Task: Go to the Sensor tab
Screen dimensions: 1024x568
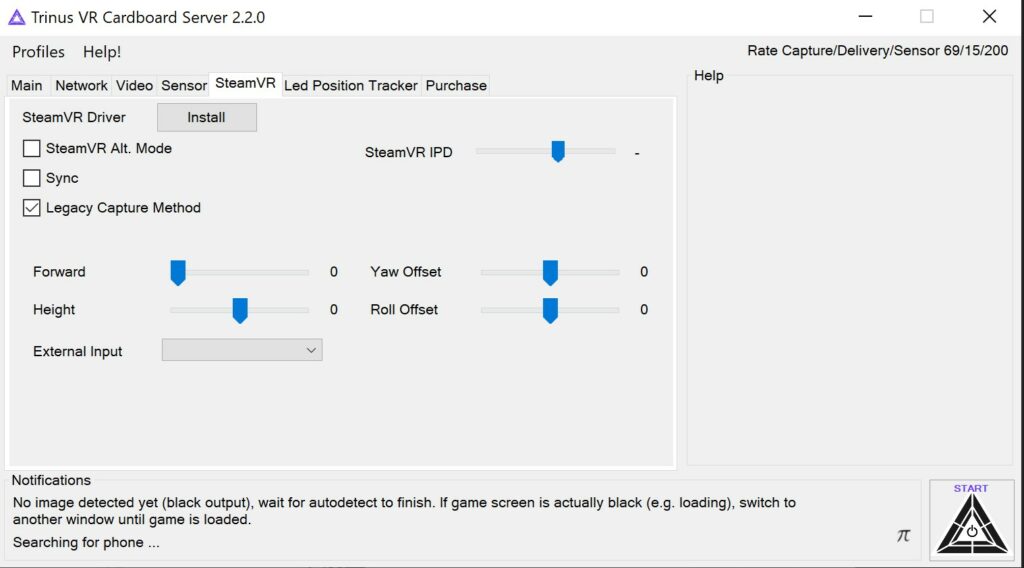Action: 184,86
